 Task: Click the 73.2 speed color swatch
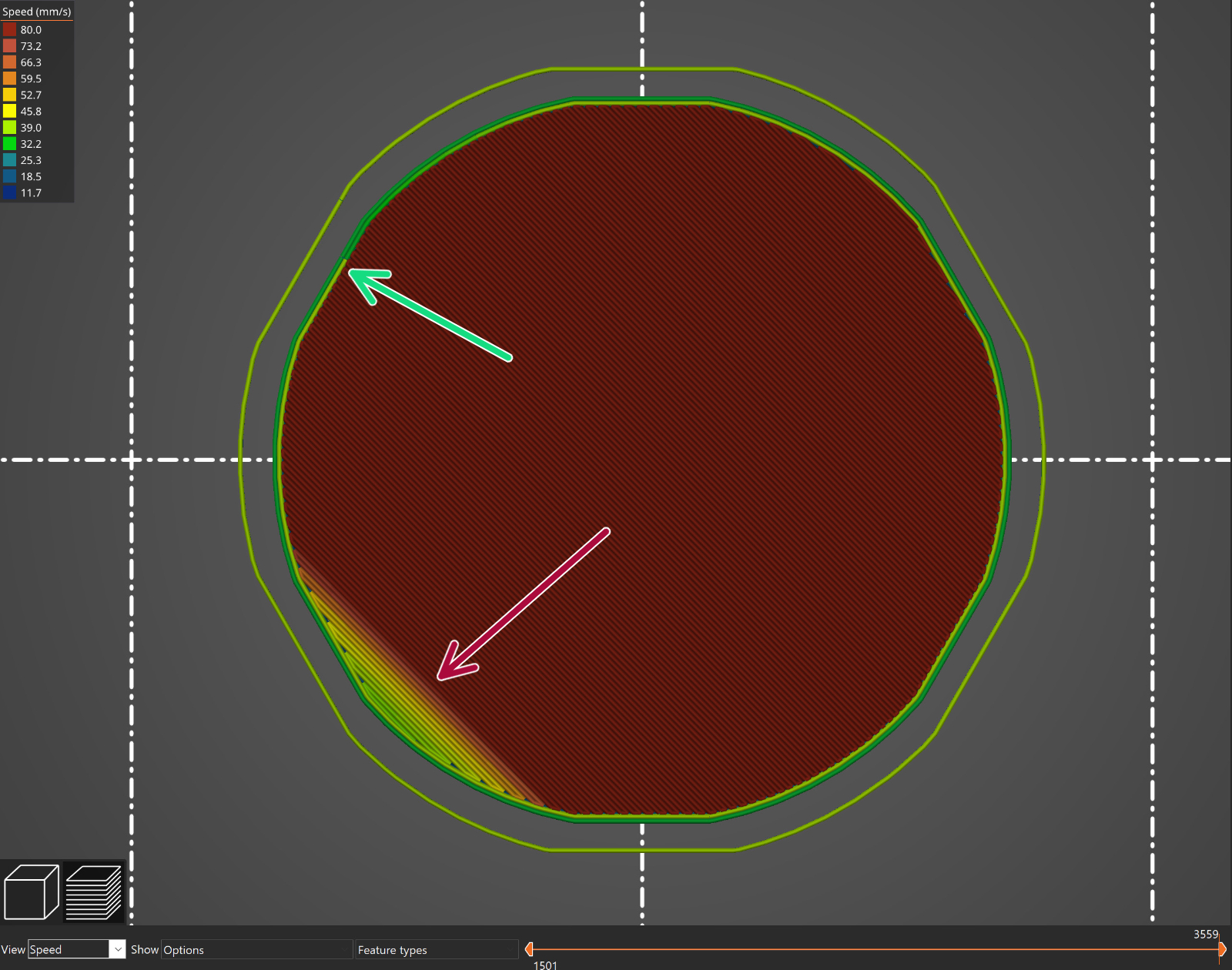[x=9, y=45]
